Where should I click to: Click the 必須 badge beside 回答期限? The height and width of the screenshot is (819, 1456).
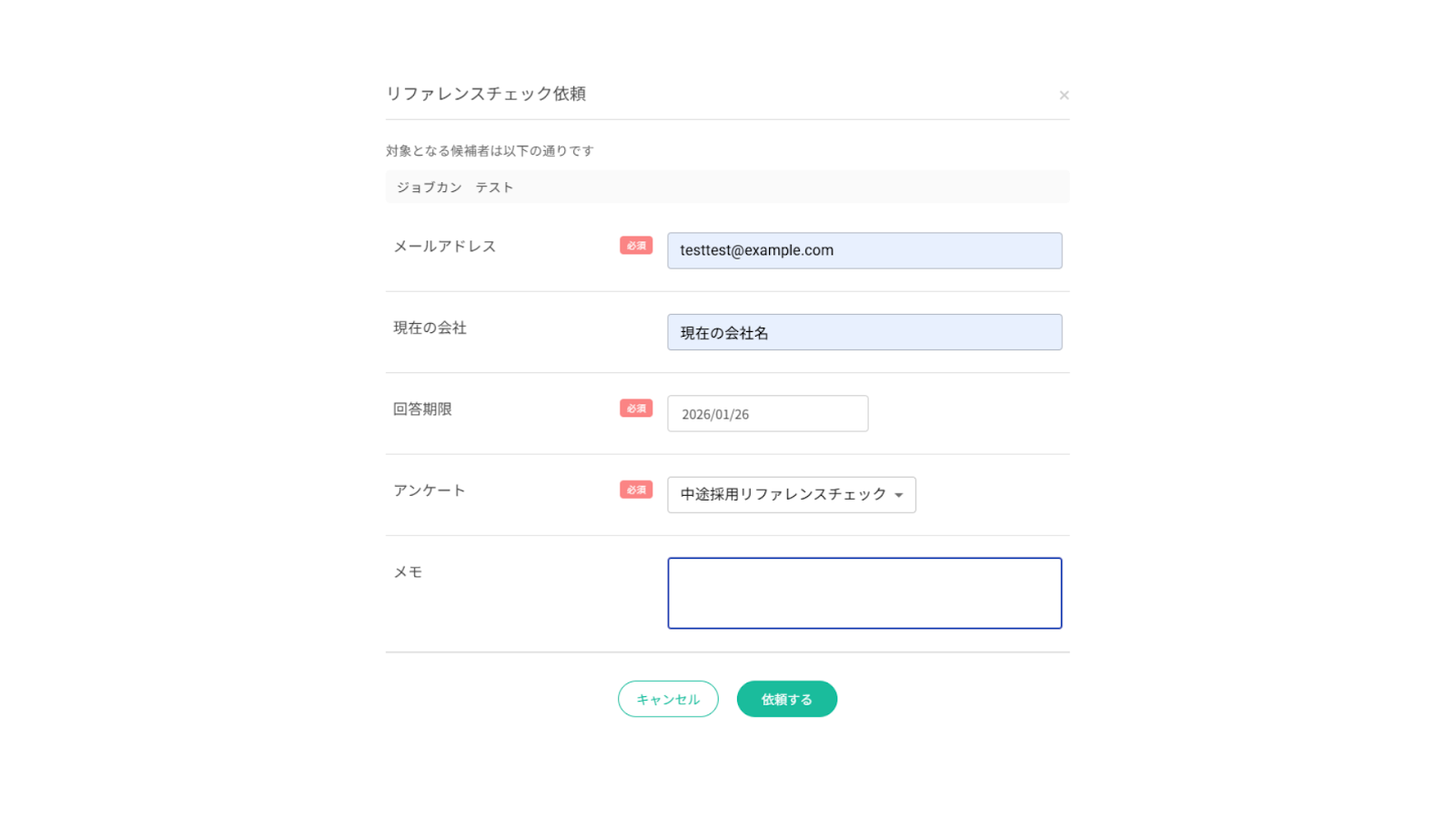(636, 409)
